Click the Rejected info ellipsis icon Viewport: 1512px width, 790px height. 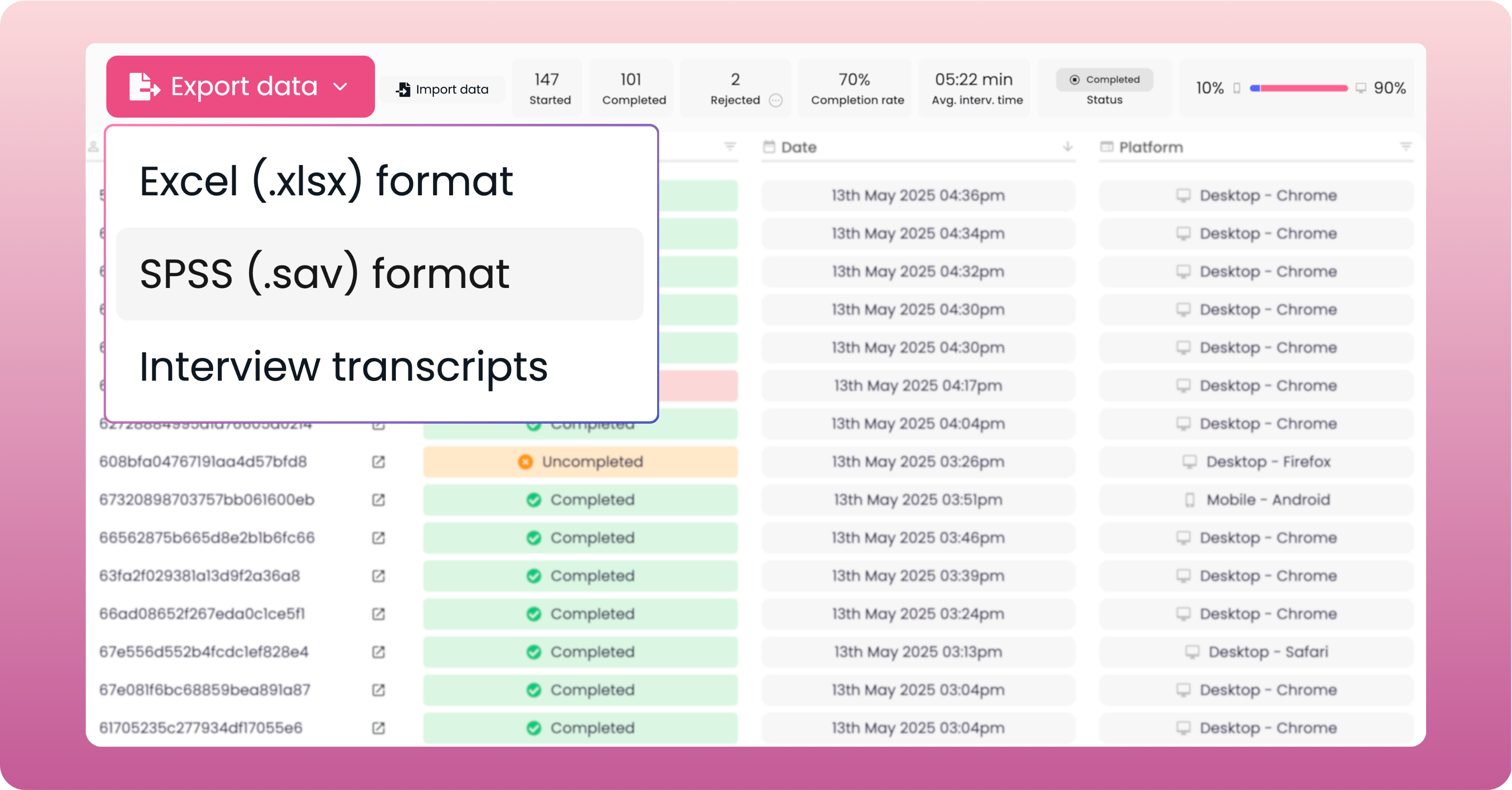click(x=775, y=100)
